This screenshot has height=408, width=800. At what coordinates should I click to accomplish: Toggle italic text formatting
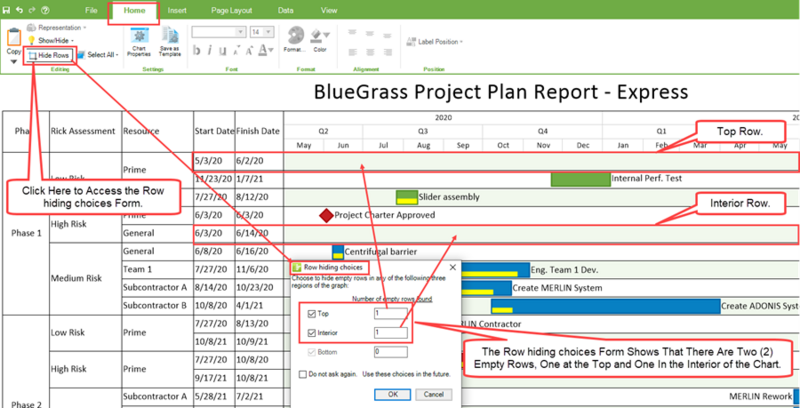210,50
